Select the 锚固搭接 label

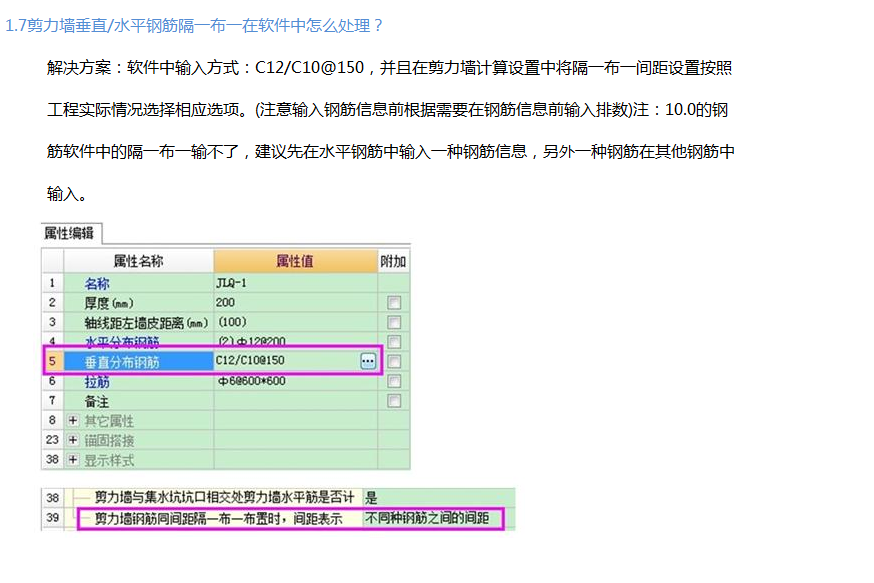pos(109,440)
